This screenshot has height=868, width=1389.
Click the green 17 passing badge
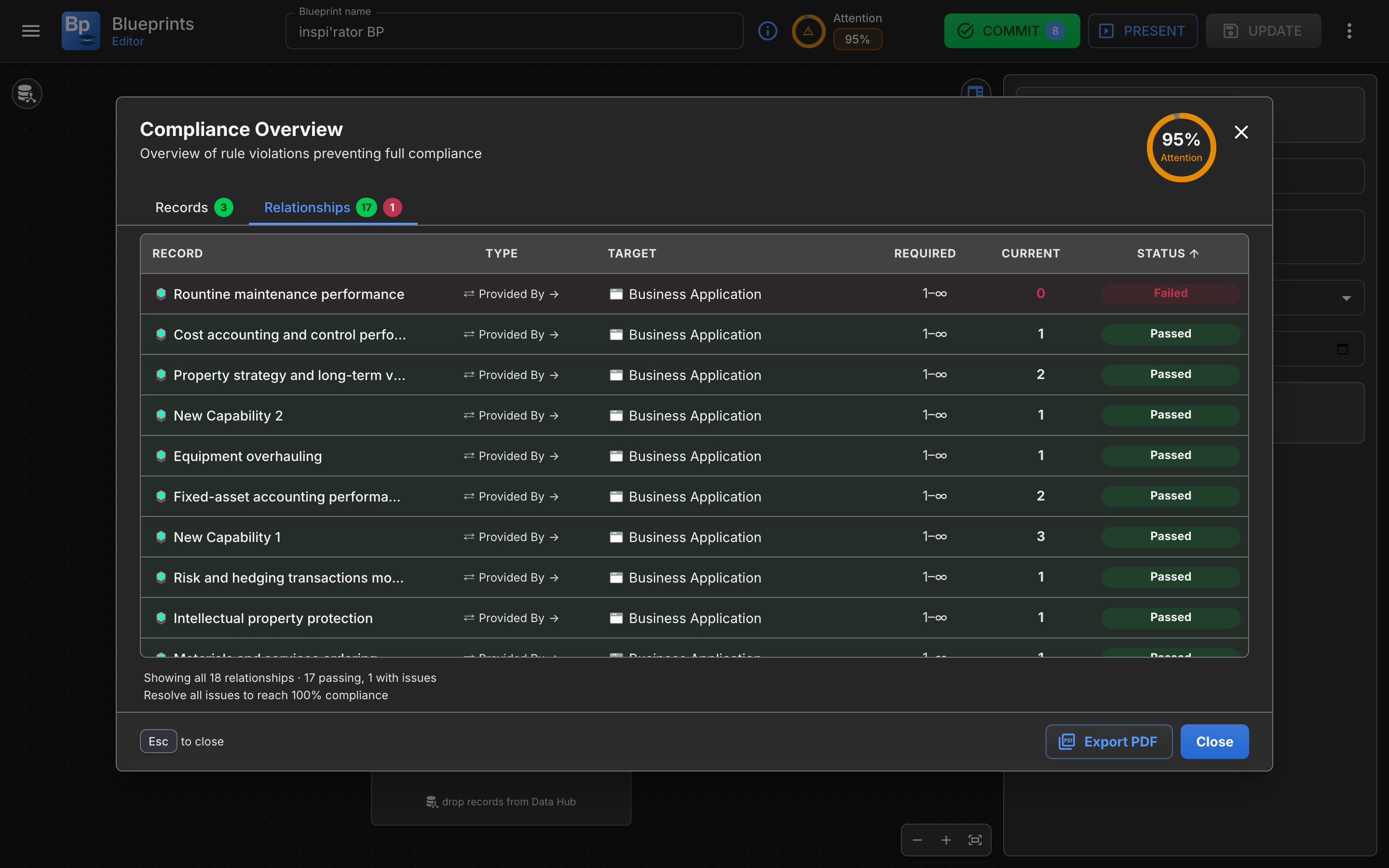(x=366, y=207)
